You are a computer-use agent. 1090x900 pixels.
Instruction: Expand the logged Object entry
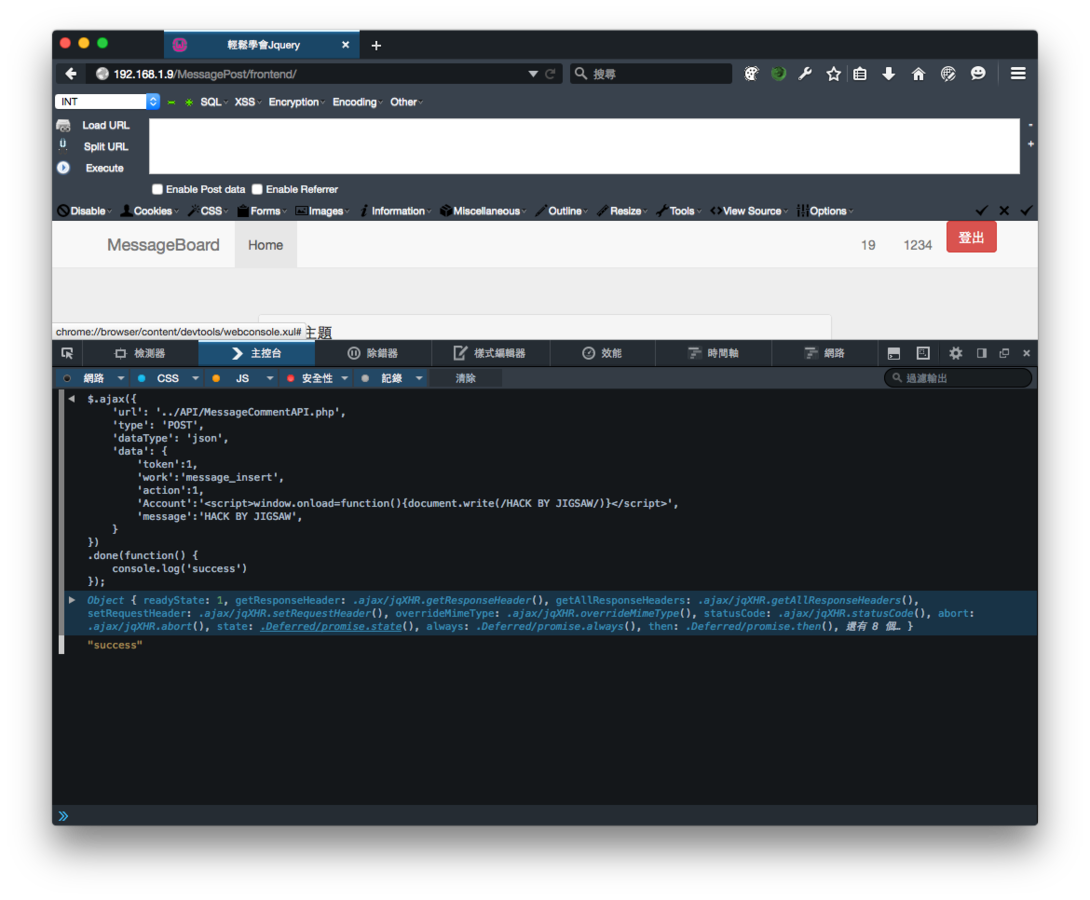point(72,600)
